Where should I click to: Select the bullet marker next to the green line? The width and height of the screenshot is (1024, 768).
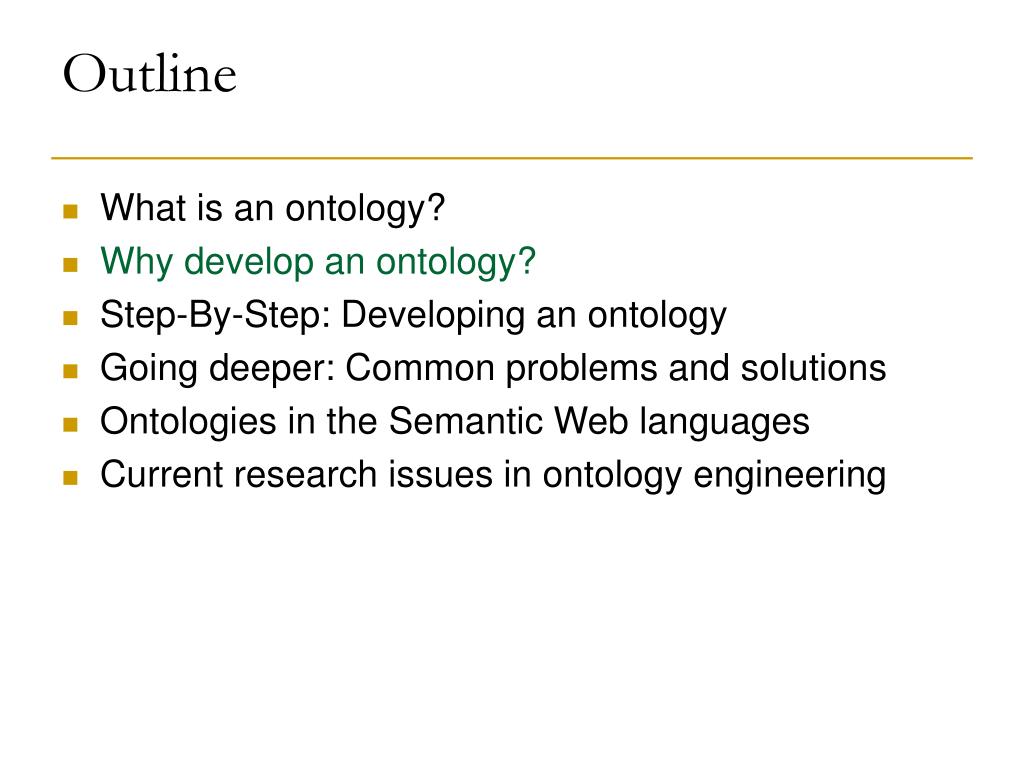[71, 264]
